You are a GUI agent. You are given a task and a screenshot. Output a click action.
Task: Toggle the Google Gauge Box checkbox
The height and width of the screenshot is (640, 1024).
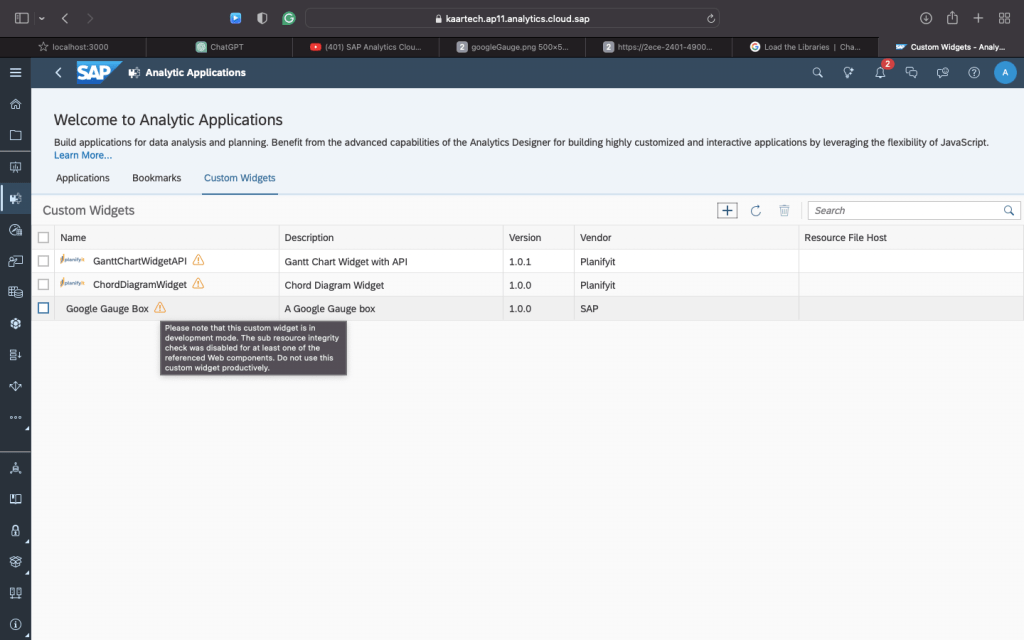coord(43,308)
